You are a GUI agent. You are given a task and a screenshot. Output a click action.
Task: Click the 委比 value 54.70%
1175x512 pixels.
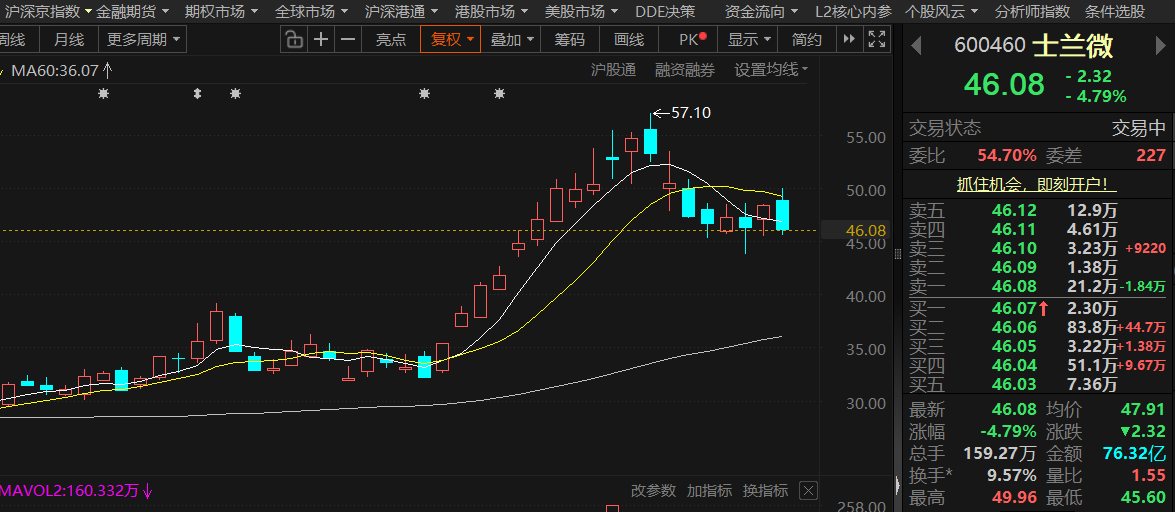tap(1006, 156)
